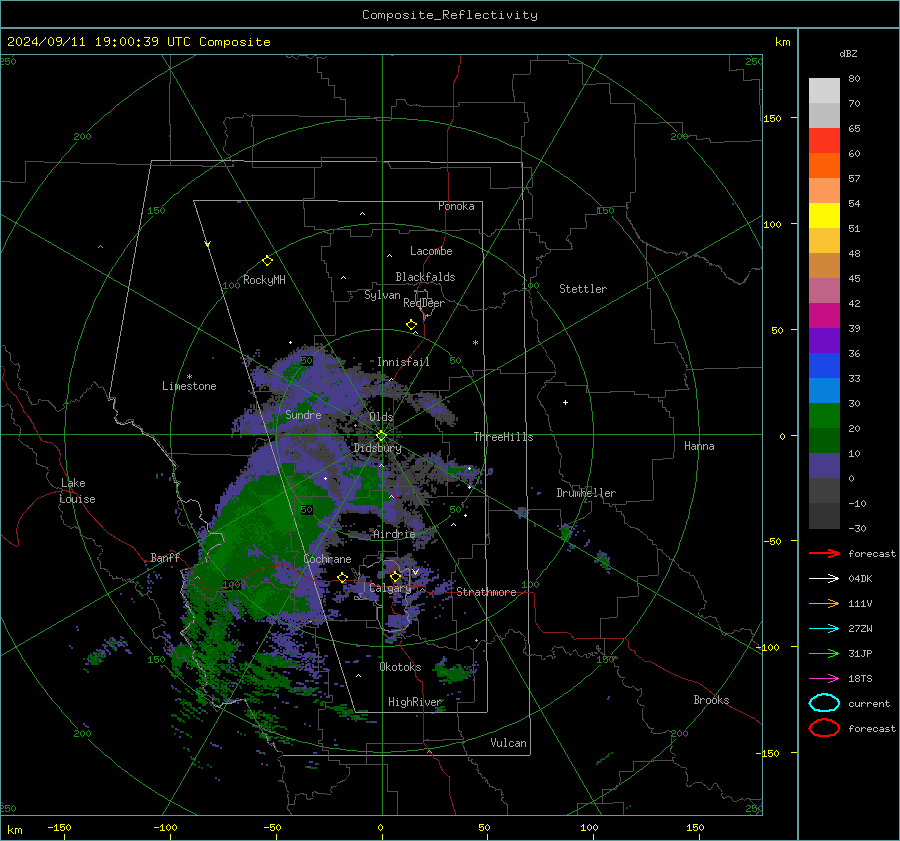Click the asterisk marker above Limestone
Screen dimensions: 900x841
189,377
